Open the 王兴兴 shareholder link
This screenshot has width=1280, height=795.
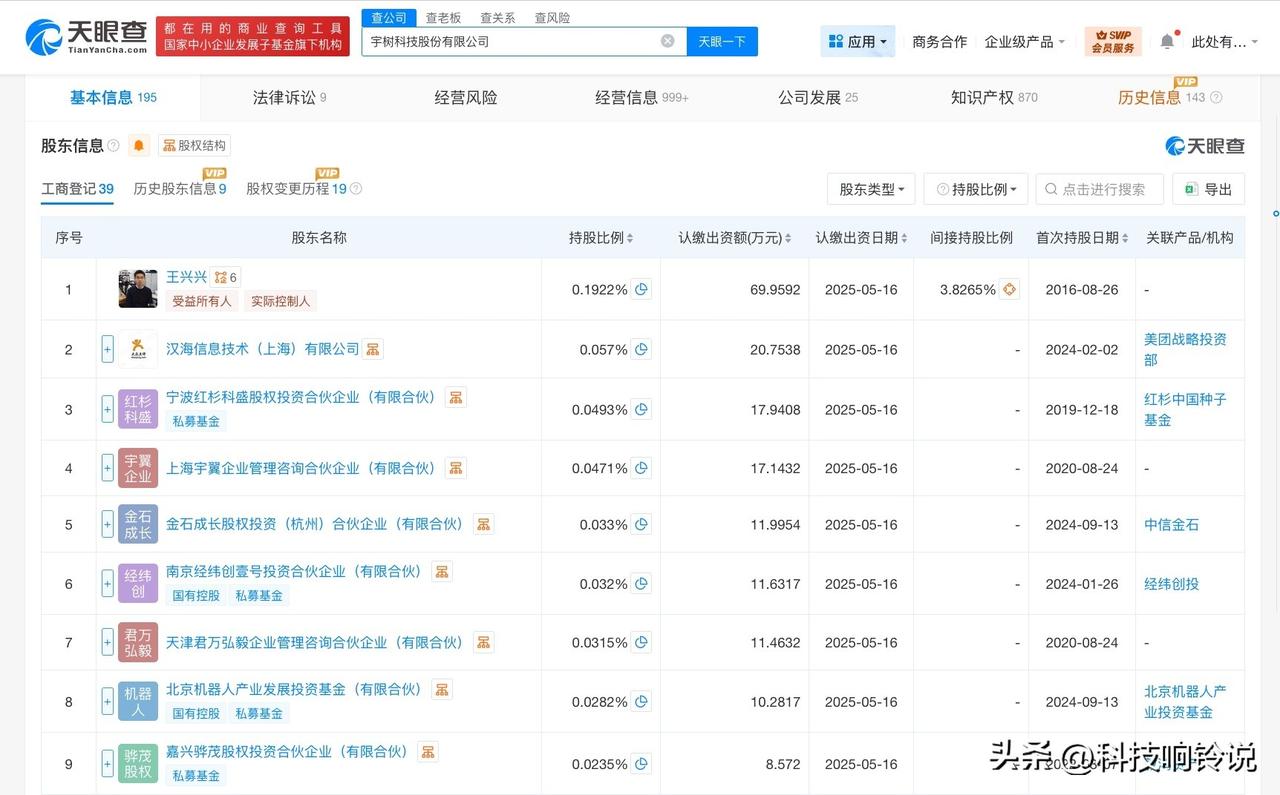click(186, 277)
